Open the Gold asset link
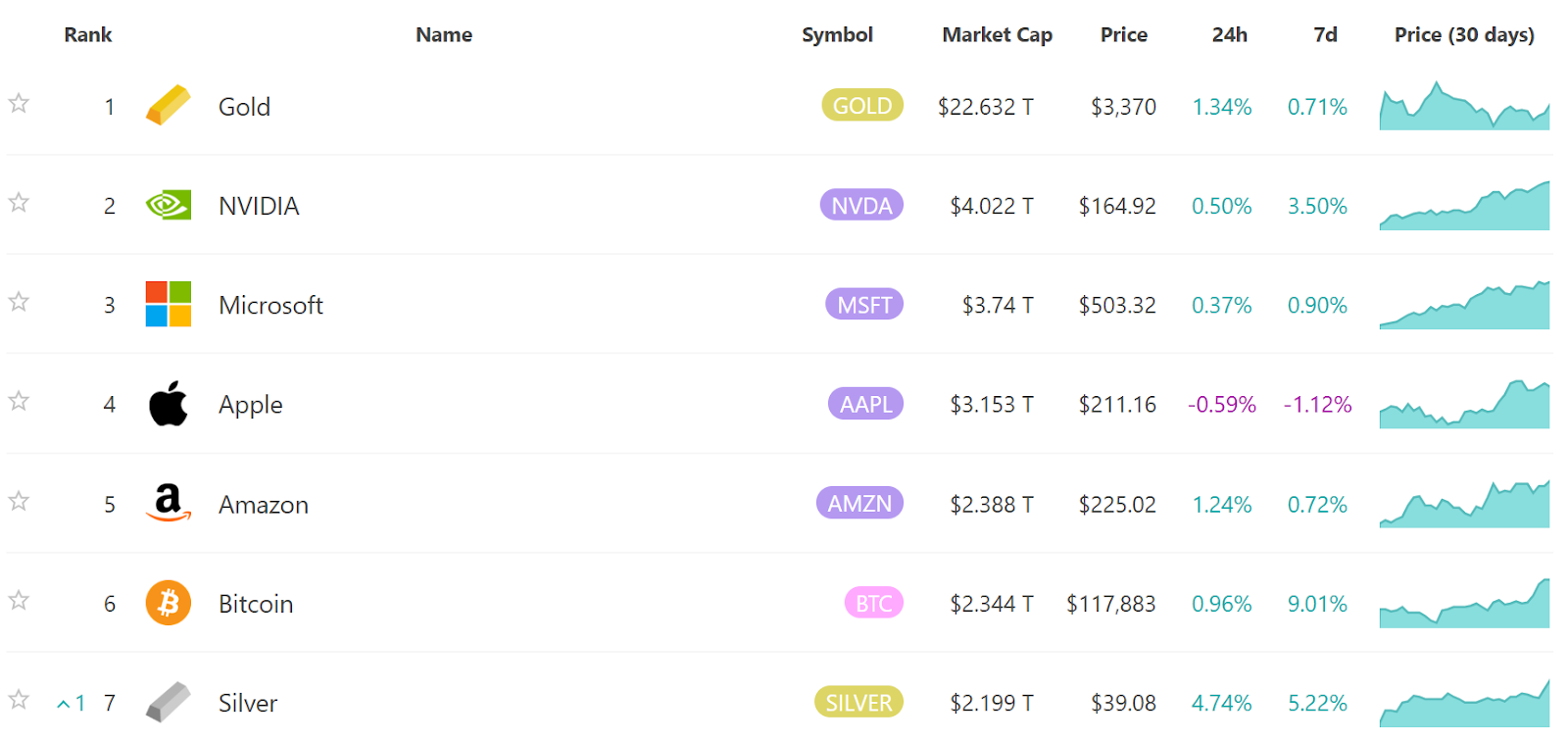 click(x=244, y=106)
